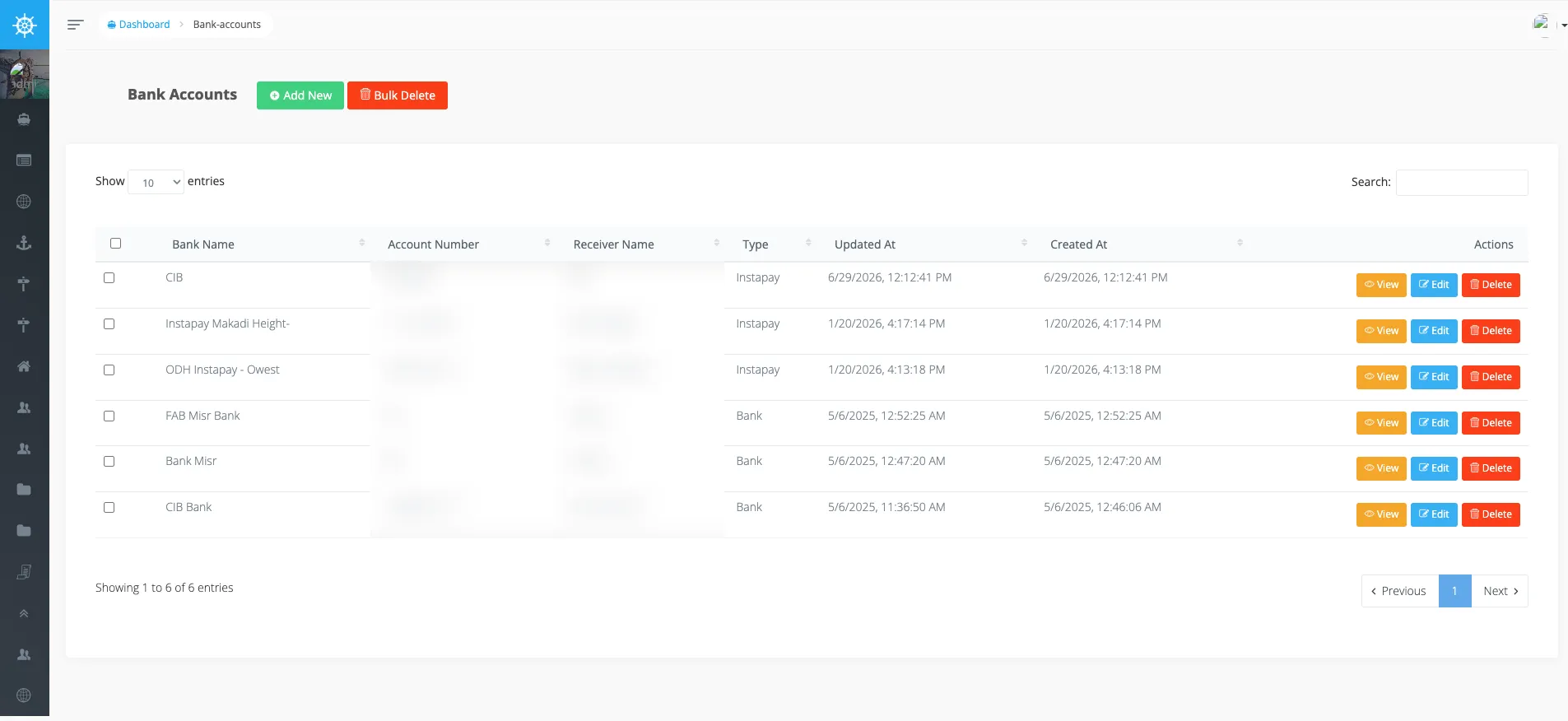Check the FAB Misr Bank row checkbox
The image size is (1568, 721).
point(109,416)
